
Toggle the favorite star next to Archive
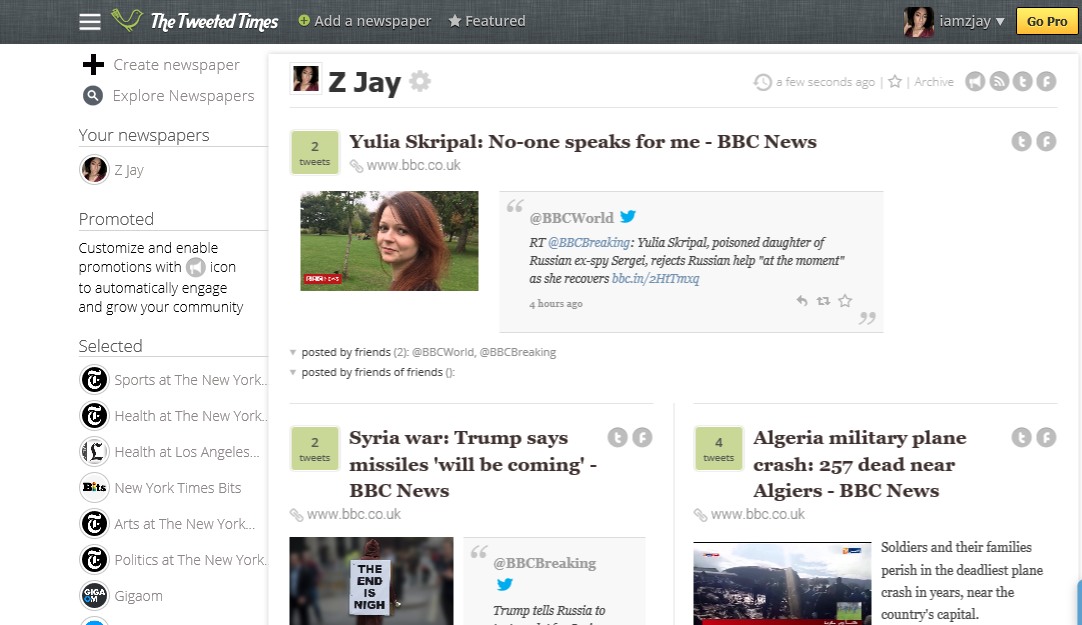tap(895, 82)
